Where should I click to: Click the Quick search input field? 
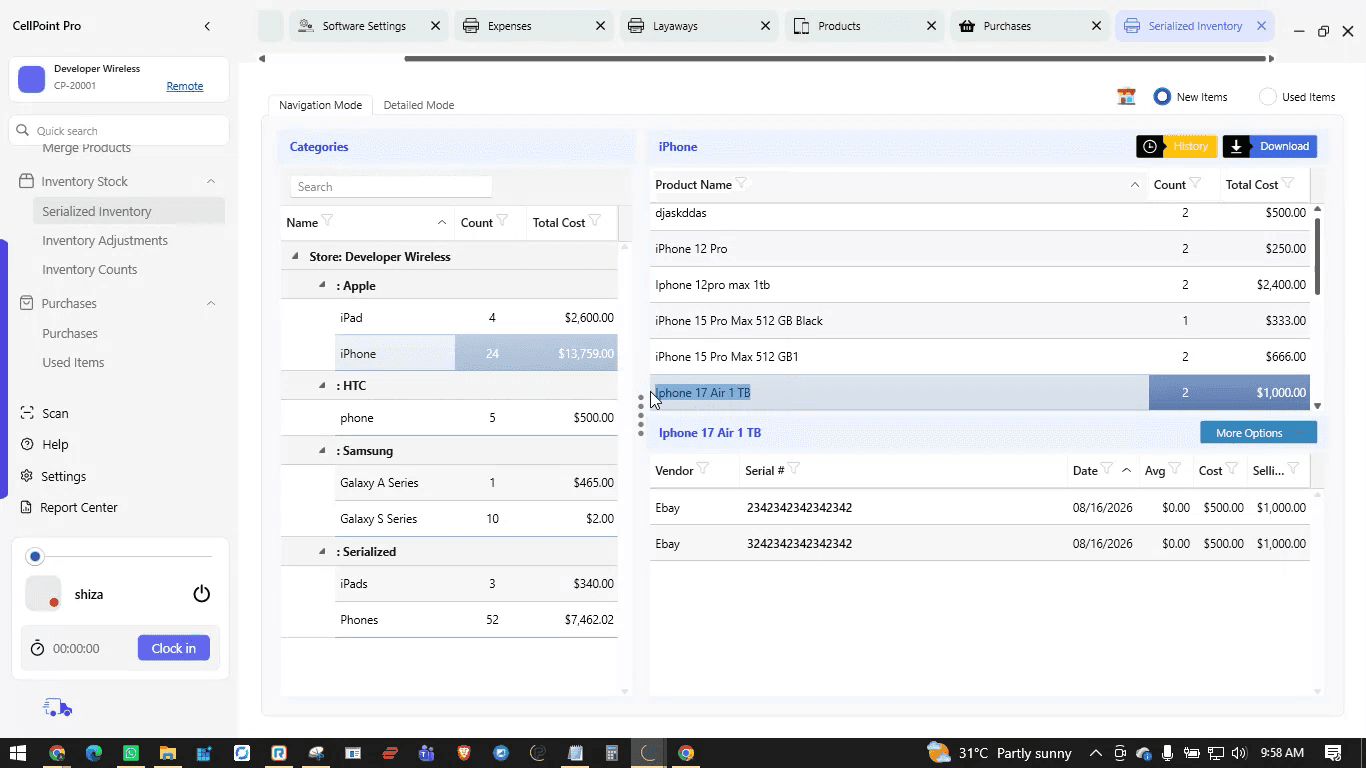point(119,131)
